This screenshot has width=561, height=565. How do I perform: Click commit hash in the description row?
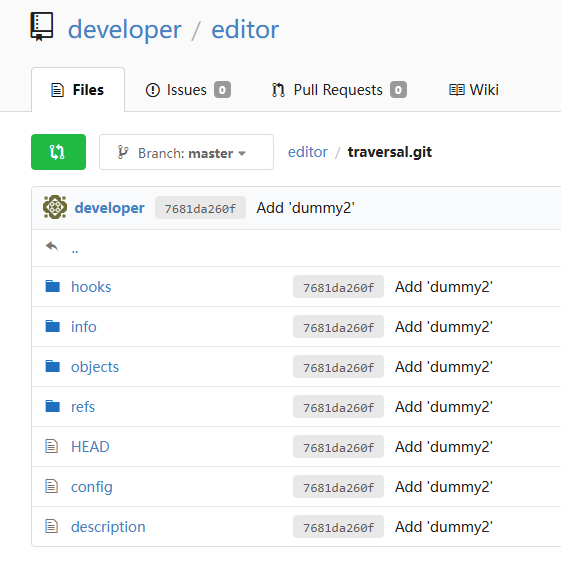tap(338, 527)
